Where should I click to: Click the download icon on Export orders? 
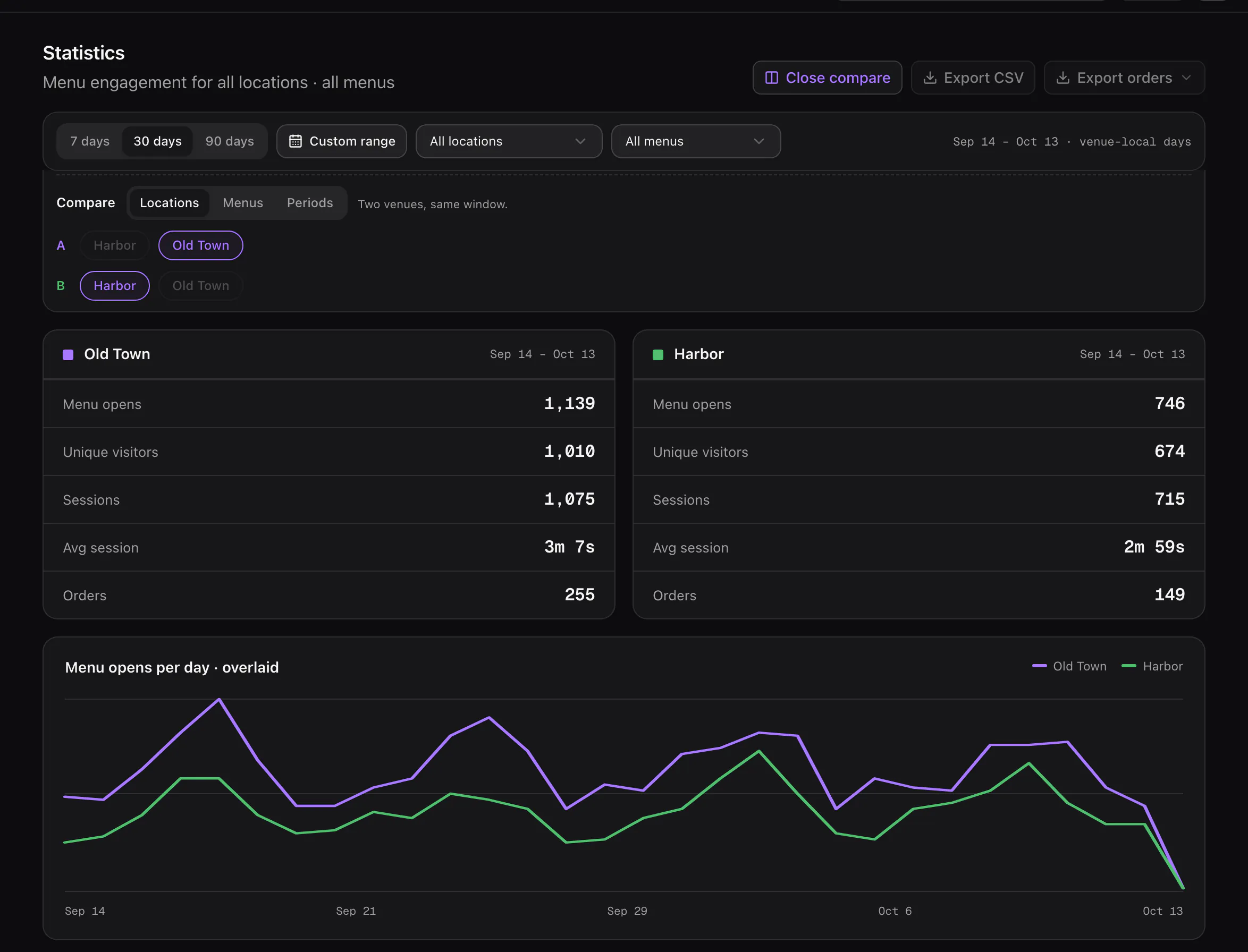(x=1063, y=78)
